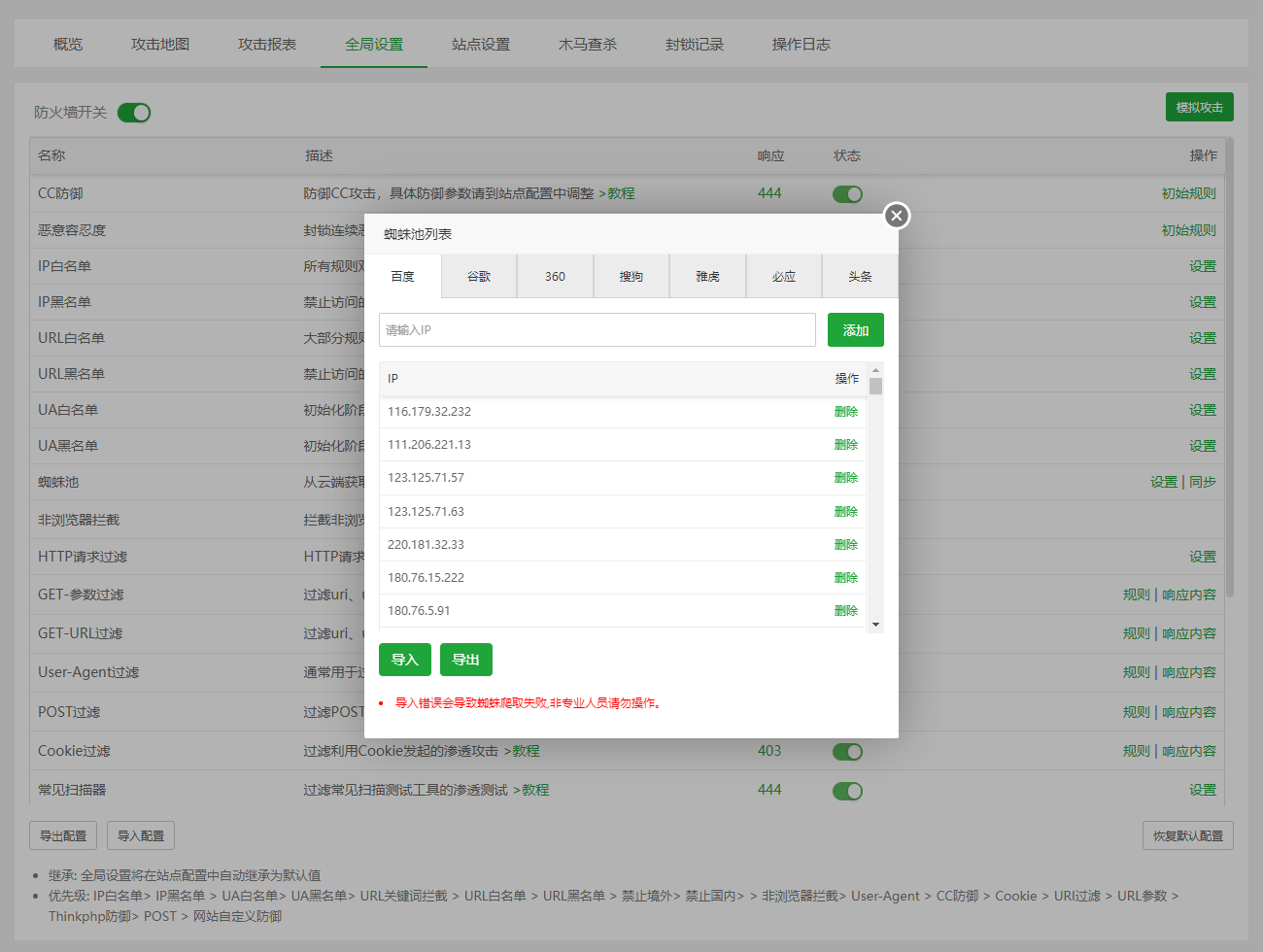This screenshot has height=952, width=1263.
Task: Turn off the Cookie过滤 status switch
Action: [x=847, y=752]
